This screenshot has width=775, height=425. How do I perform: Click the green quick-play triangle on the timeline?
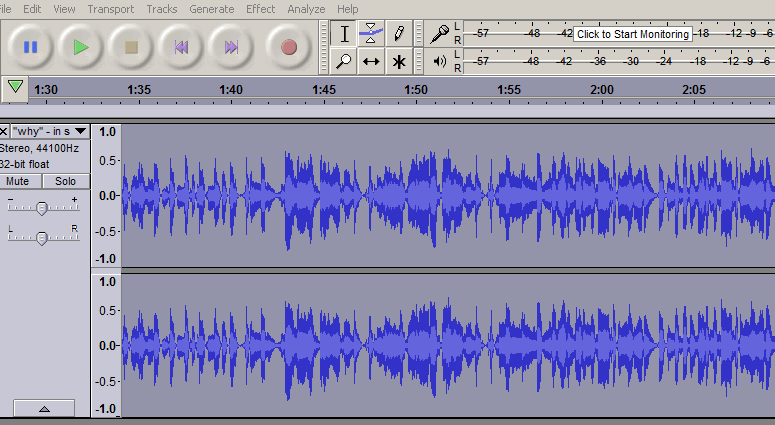15,87
